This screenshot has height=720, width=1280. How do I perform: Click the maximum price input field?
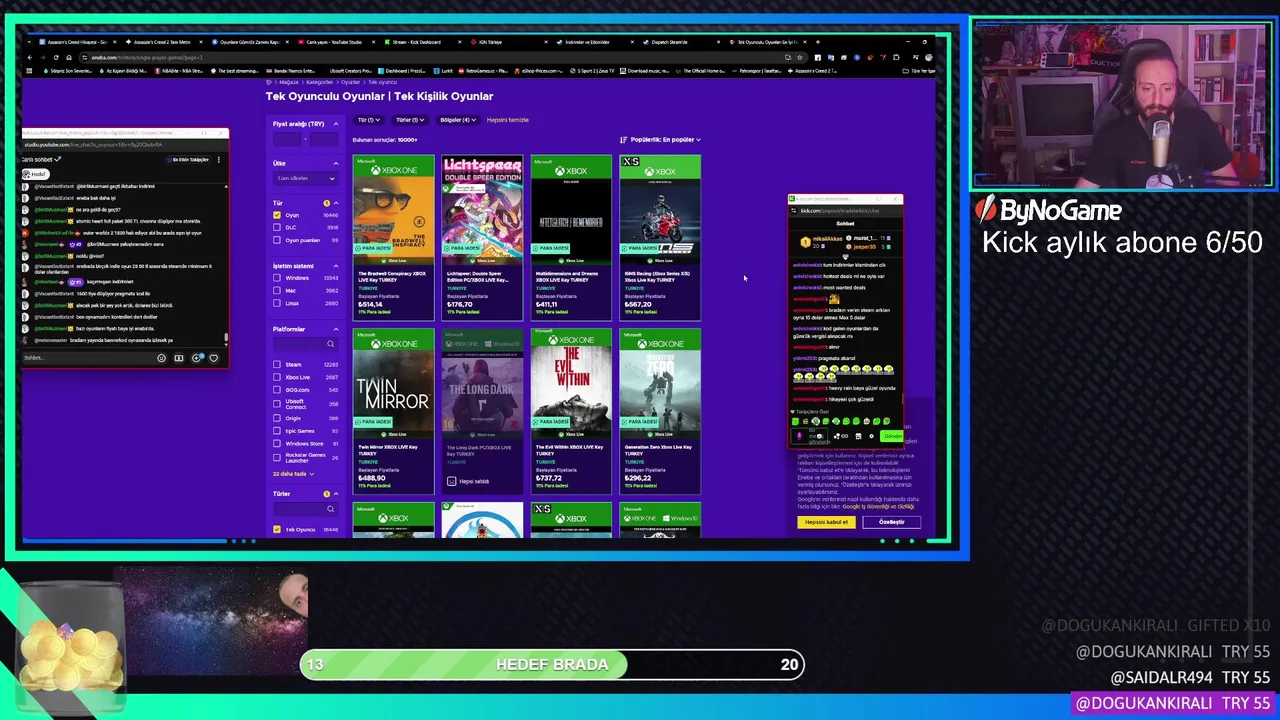[x=324, y=140]
